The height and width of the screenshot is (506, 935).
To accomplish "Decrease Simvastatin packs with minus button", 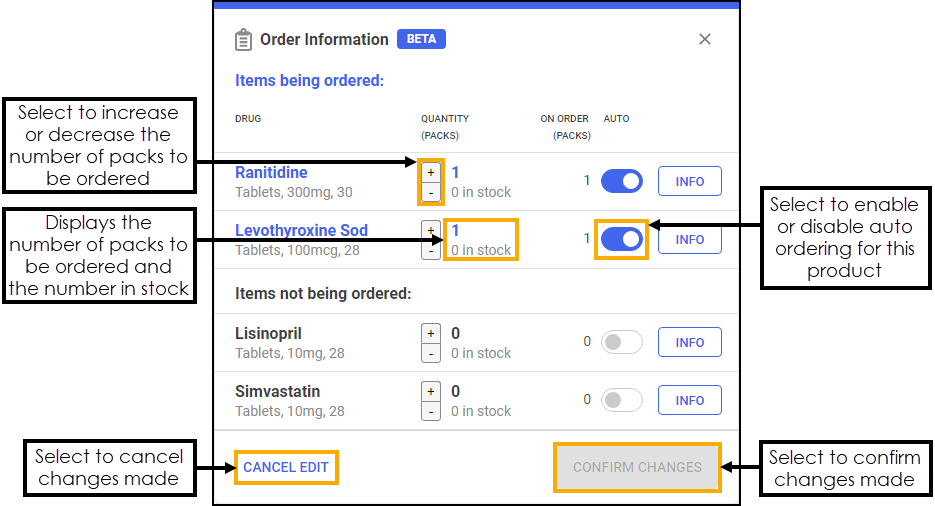I will (431, 411).
